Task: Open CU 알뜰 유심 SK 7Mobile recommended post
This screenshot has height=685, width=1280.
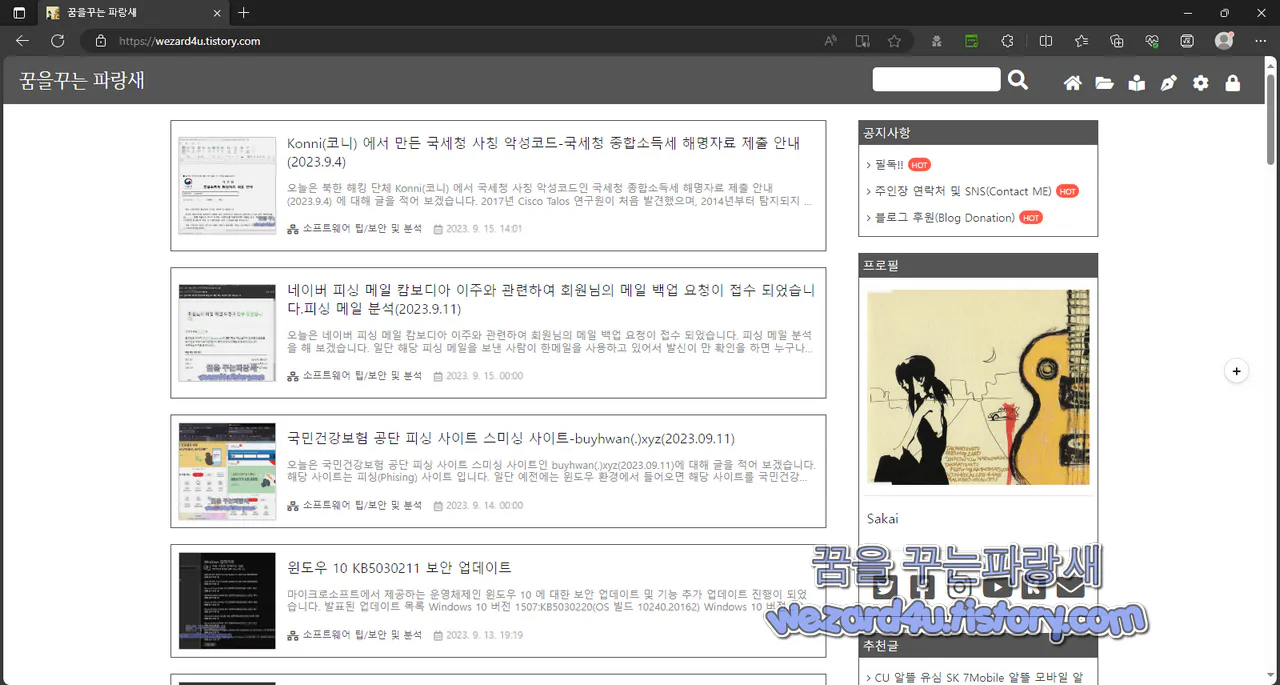Action: [x=978, y=677]
